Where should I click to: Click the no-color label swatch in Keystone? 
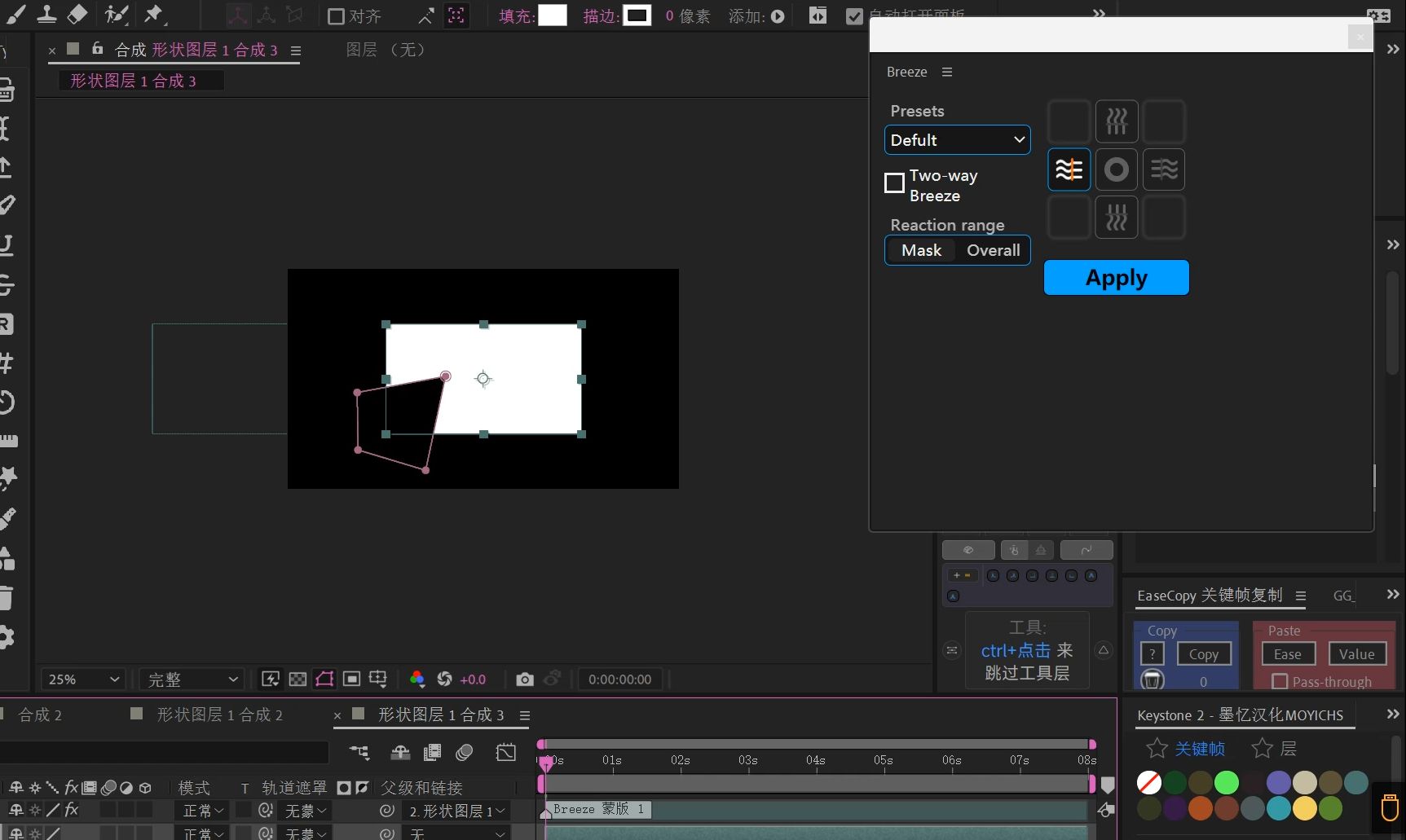click(1149, 783)
